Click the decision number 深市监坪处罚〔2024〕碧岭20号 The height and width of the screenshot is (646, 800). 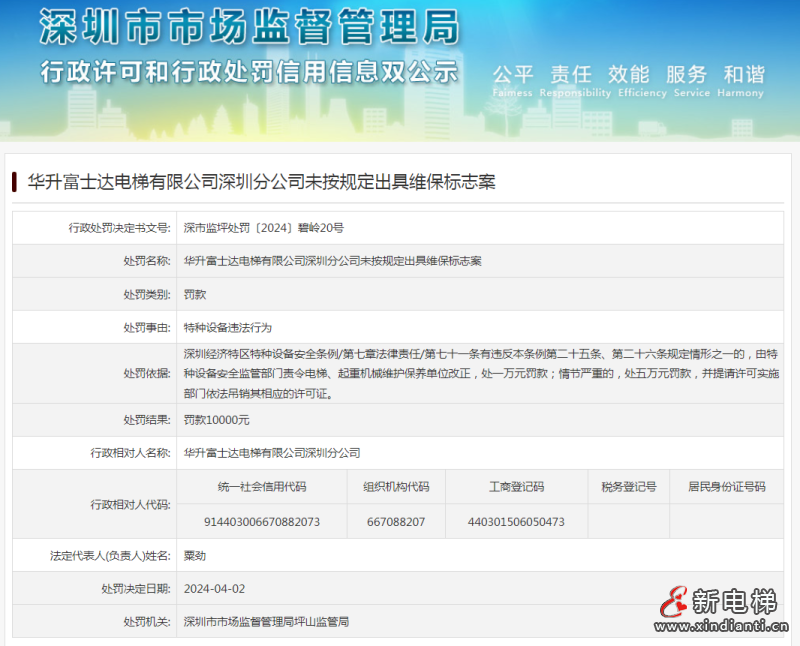coord(272,227)
